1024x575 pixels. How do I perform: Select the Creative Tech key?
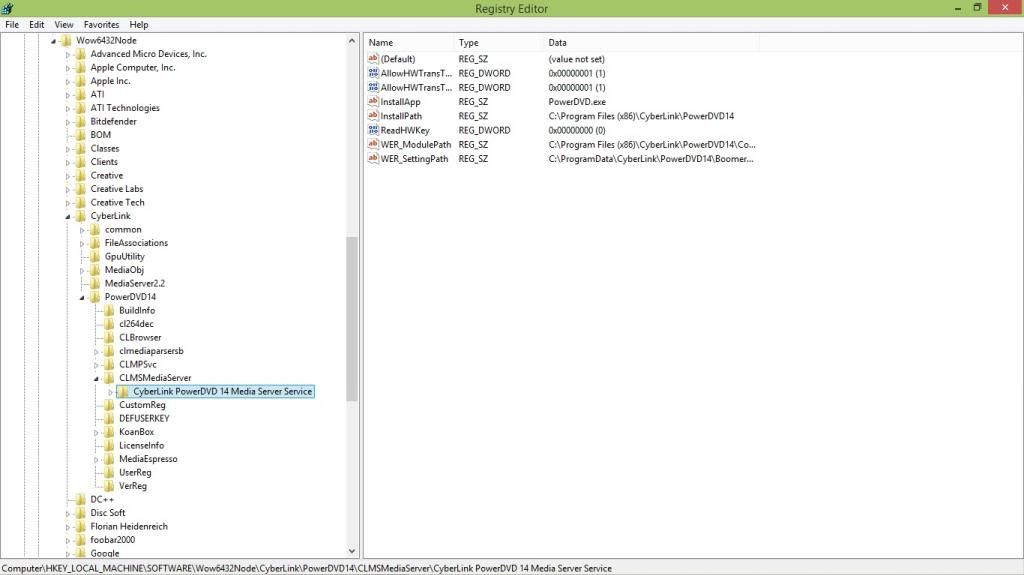(x=118, y=203)
